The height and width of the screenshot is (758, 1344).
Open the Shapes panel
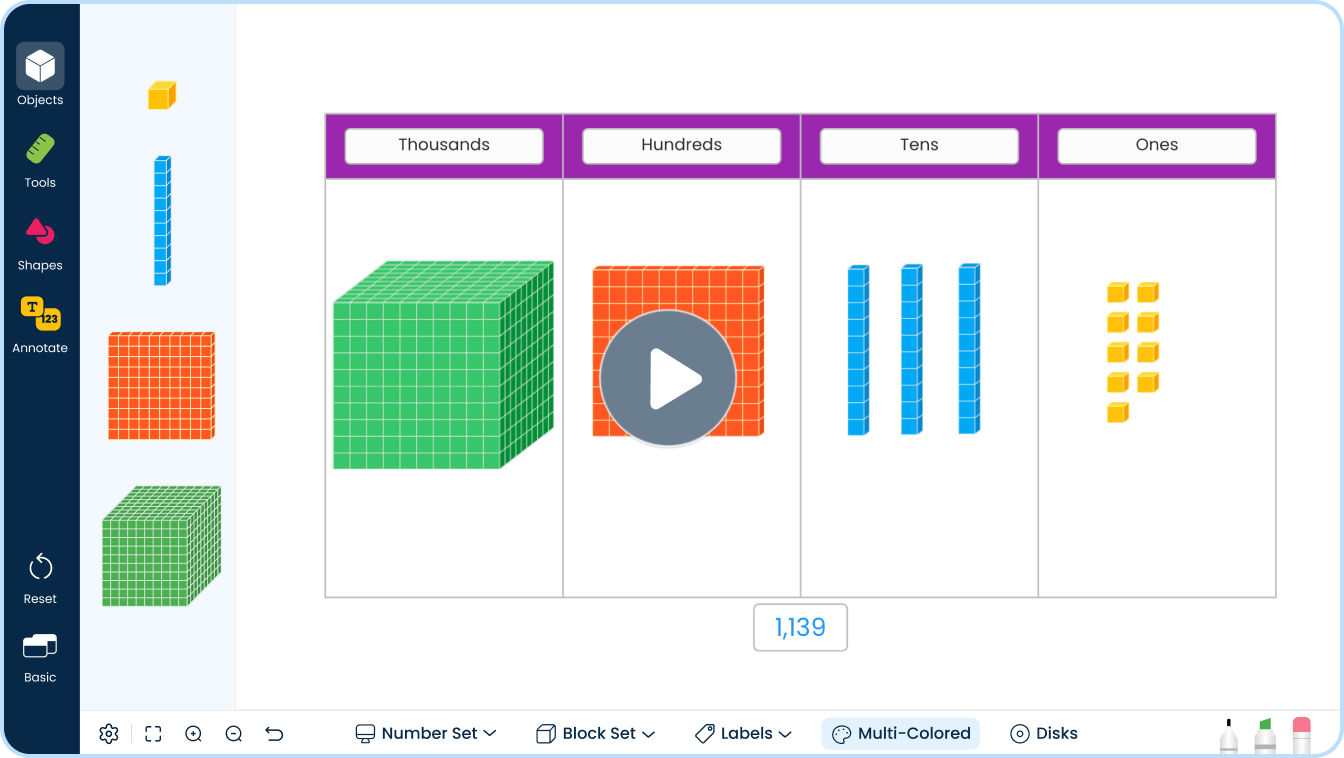coord(40,242)
